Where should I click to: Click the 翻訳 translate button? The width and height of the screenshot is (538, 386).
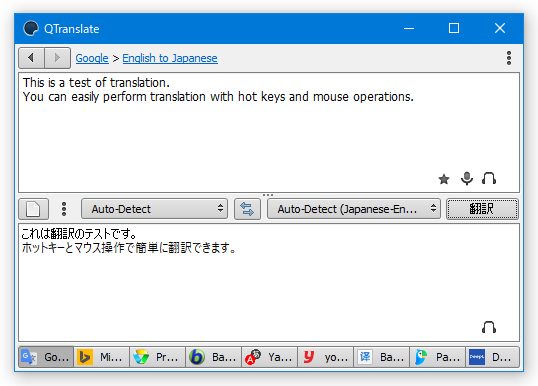(482, 209)
